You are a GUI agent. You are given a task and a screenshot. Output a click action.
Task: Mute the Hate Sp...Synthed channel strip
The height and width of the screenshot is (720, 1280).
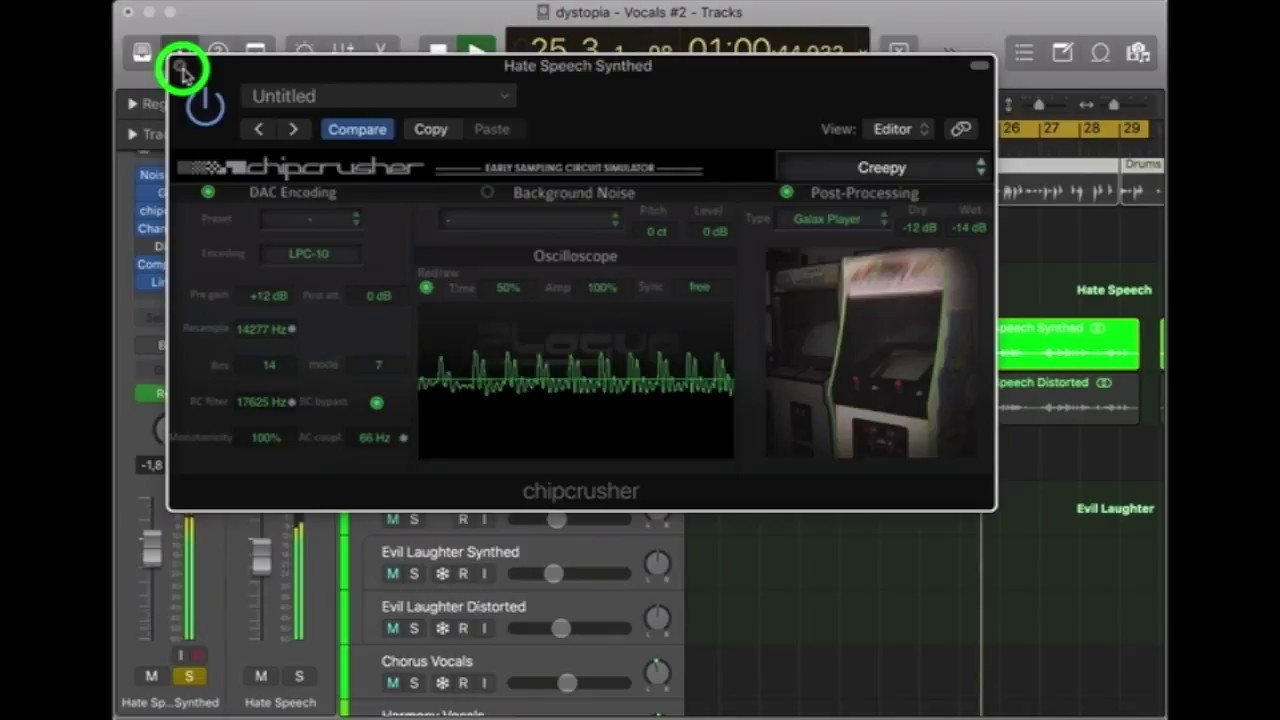pyautogui.click(x=152, y=677)
